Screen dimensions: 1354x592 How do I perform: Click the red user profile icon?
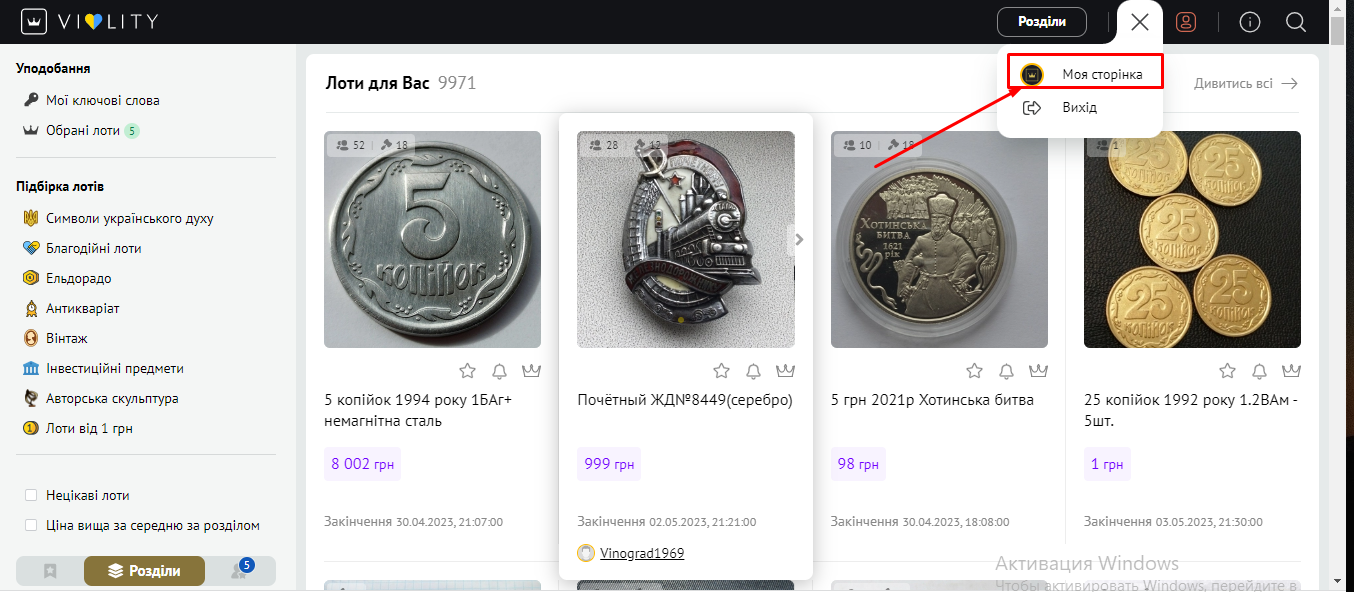click(x=1186, y=22)
